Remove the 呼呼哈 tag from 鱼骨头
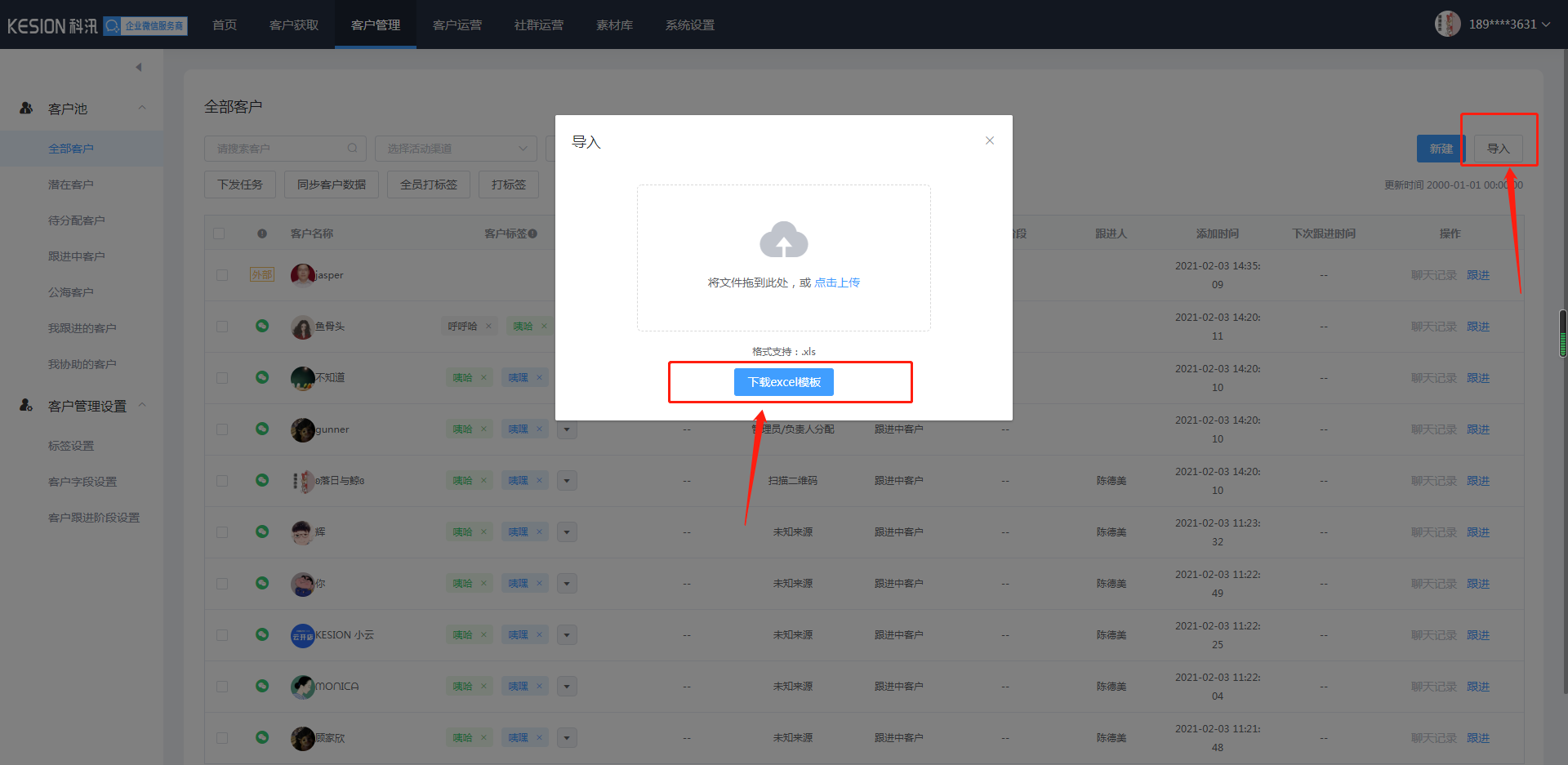Image resolution: width=1568 pixels, height=765 pixels. 488,327
